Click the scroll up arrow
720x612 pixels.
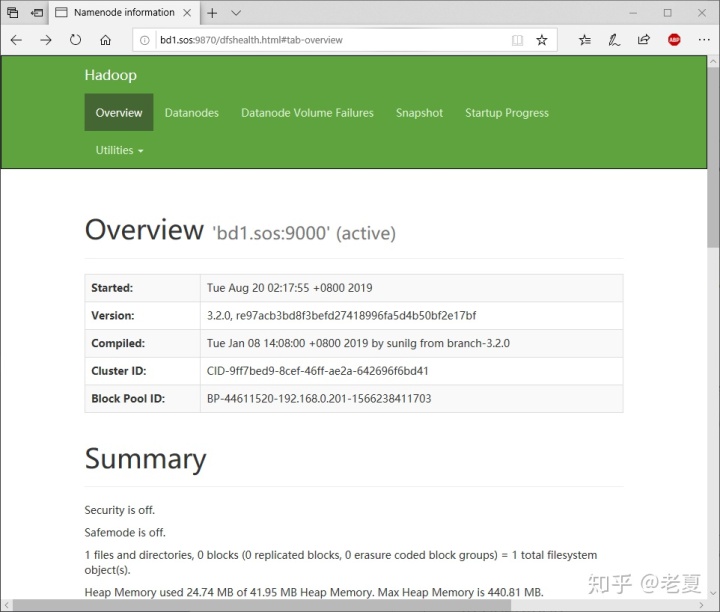(x=713, y=61)
